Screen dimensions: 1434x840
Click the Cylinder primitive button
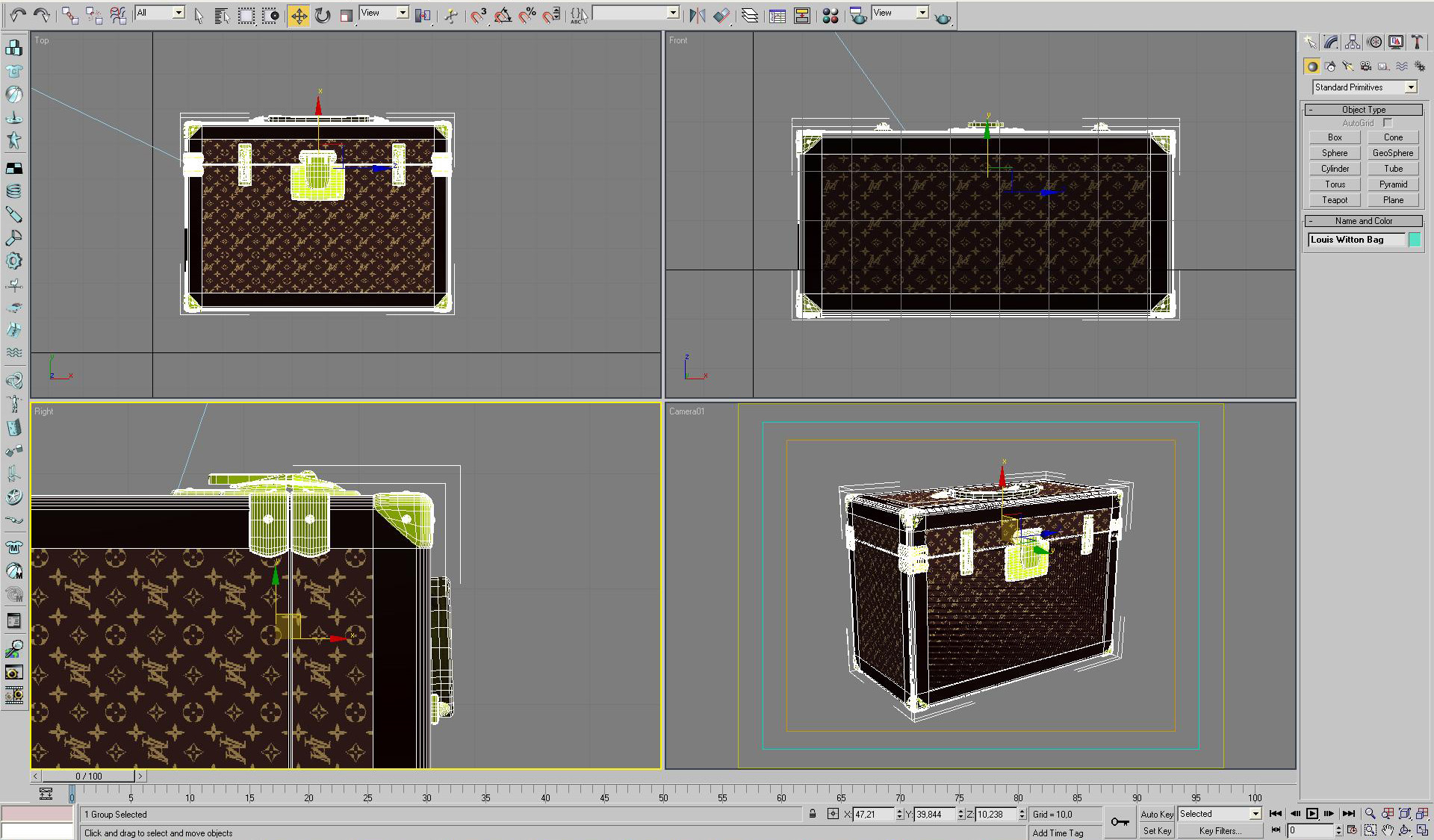(x=1335, y=169)
